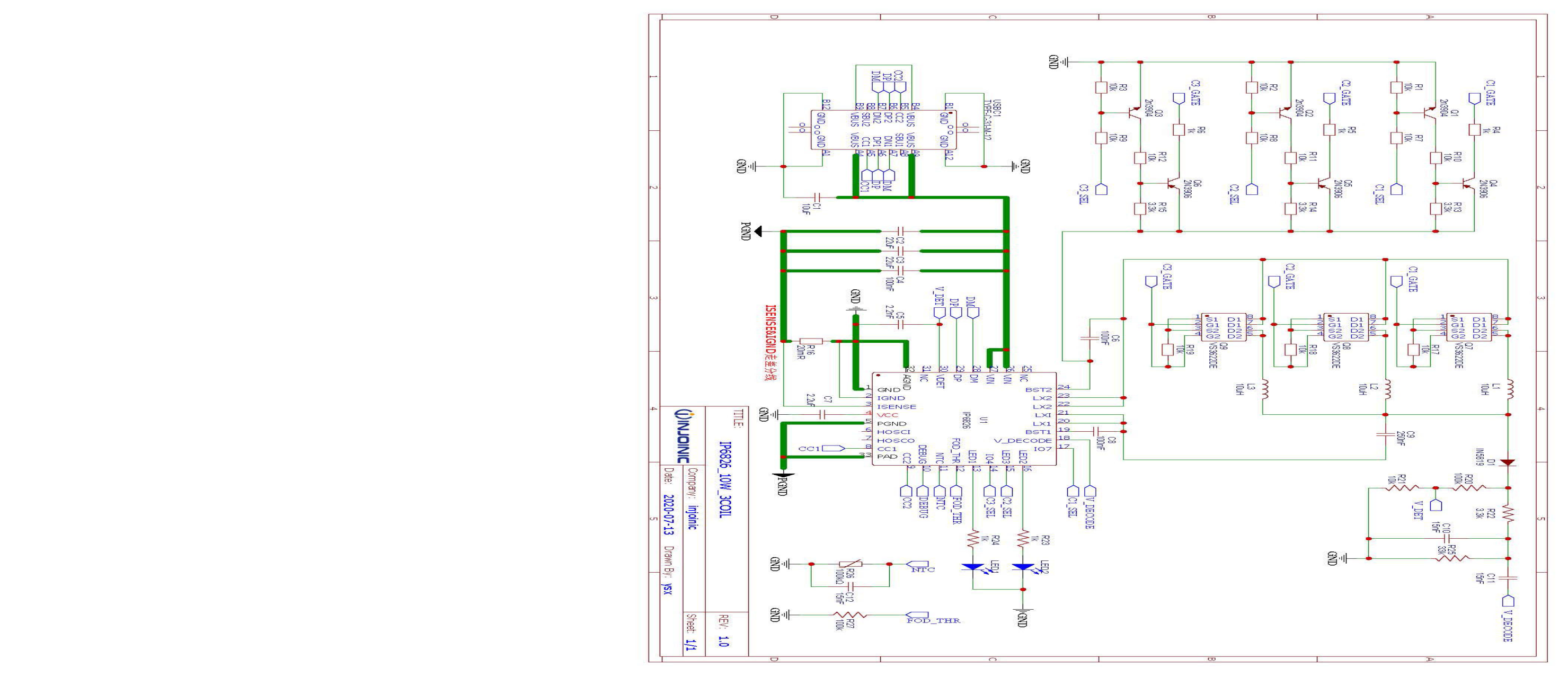This screenshot has width=1568, height=677.
Task: Click the R22 3.3k resistor
Action: [x=1509, y=514]
